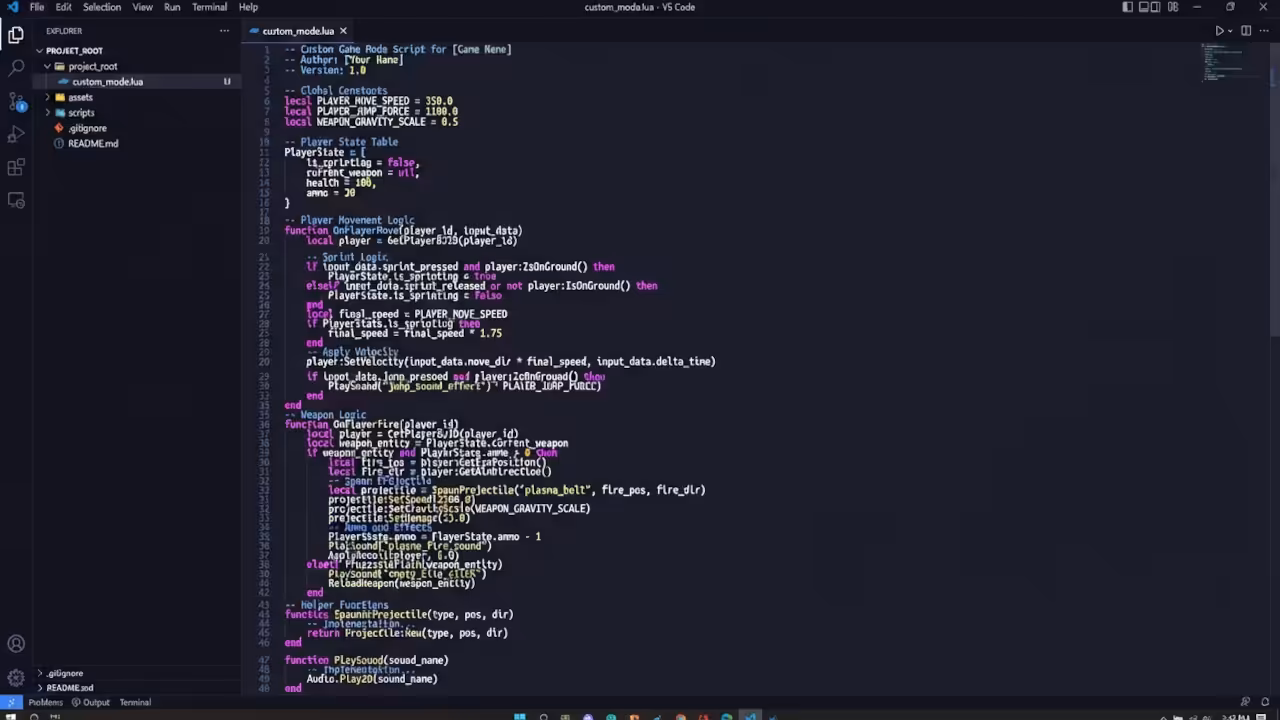1280x720 pixels.
Task: Toggle the primary side bar layout icon
Action: pyautogui.click(x=1128, y=7)
